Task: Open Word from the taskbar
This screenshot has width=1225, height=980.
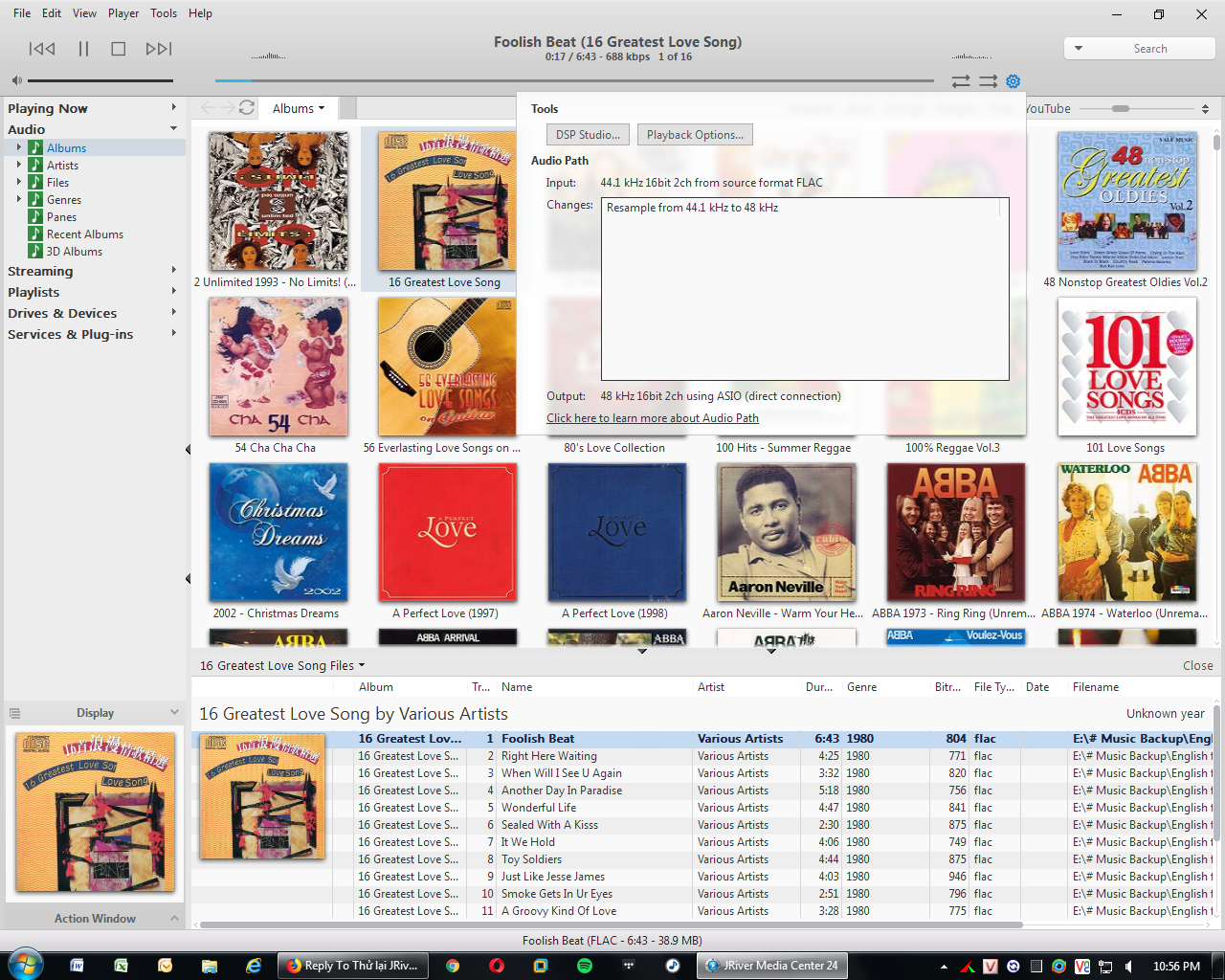Action: (77, 966)
